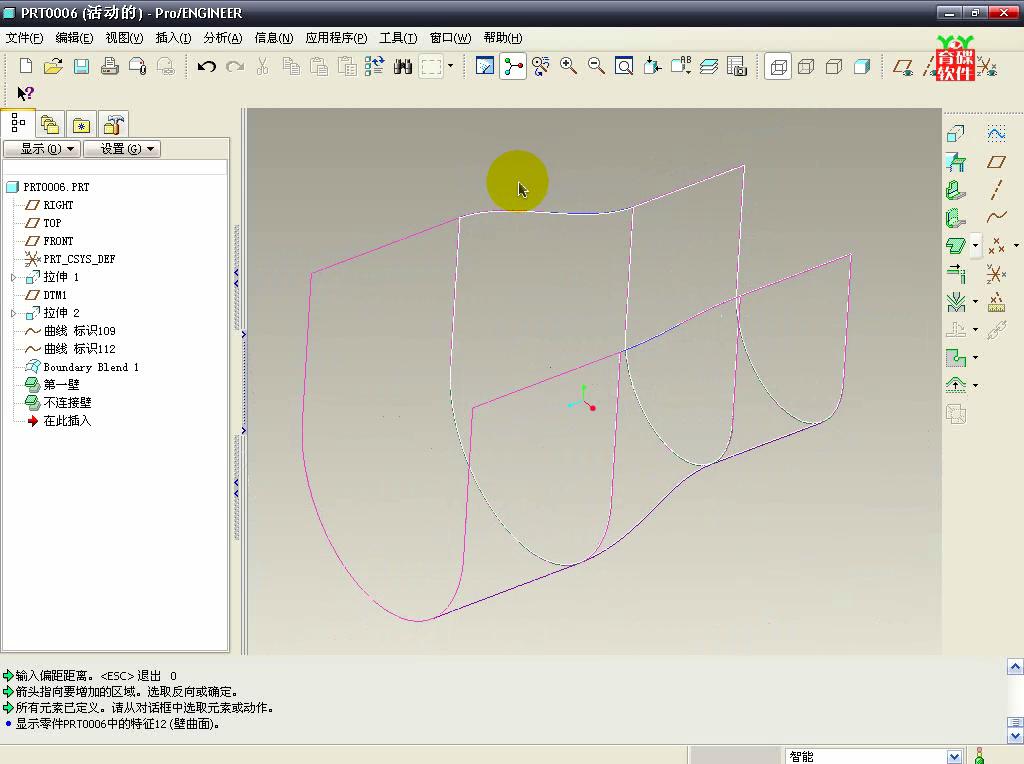Open the 分析(A) menu

point(223,38)
